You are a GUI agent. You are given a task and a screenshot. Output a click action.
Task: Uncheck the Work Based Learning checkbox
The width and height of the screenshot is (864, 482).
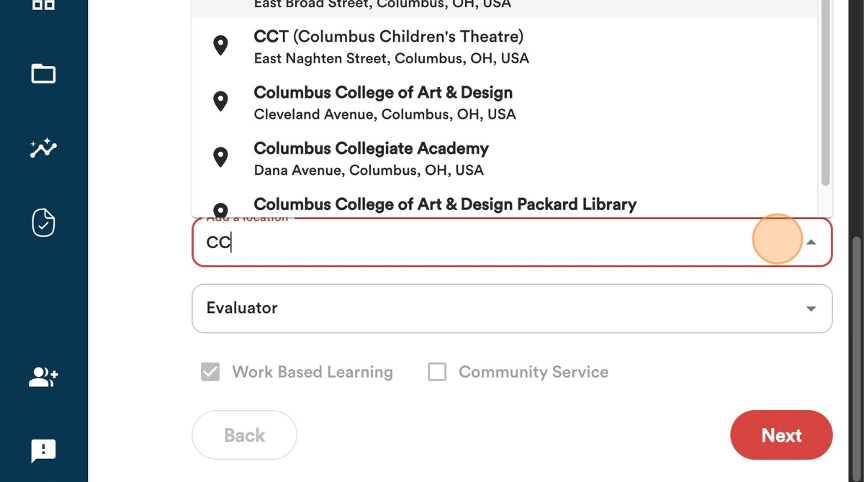pyautogui.click(x=210, y=372)
